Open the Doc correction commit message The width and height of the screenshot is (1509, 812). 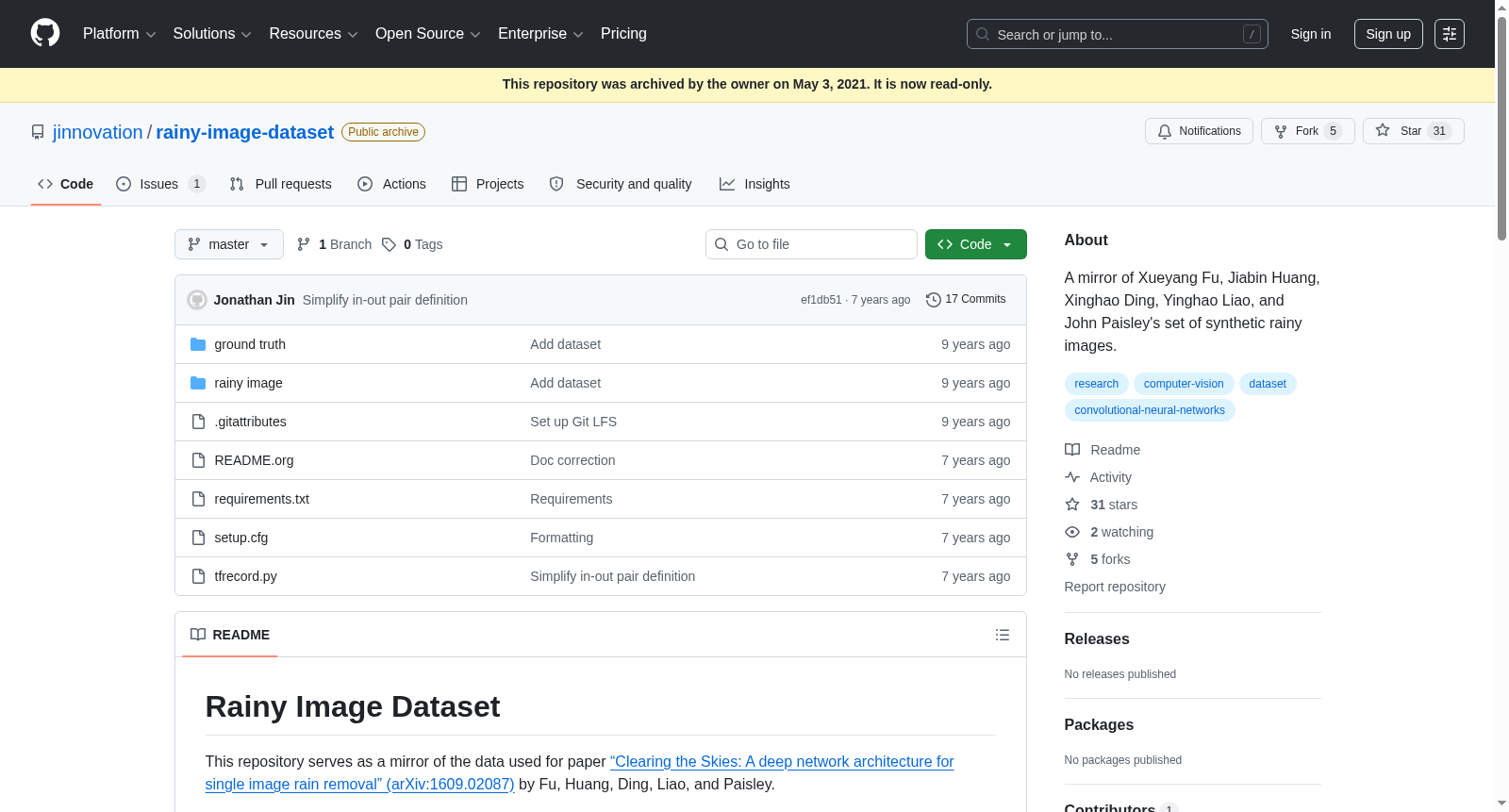572,460
